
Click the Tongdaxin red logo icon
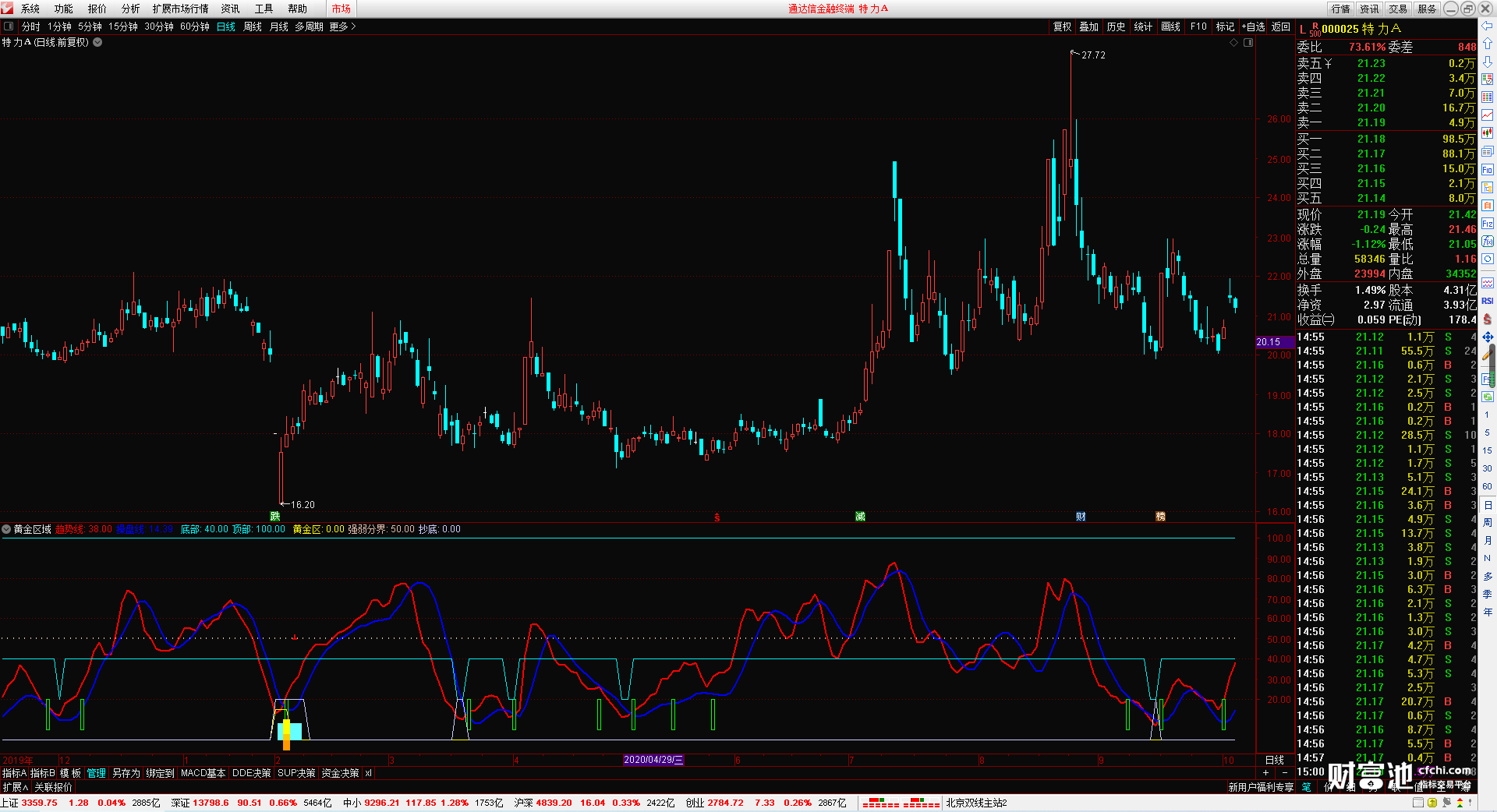point(7,8)
